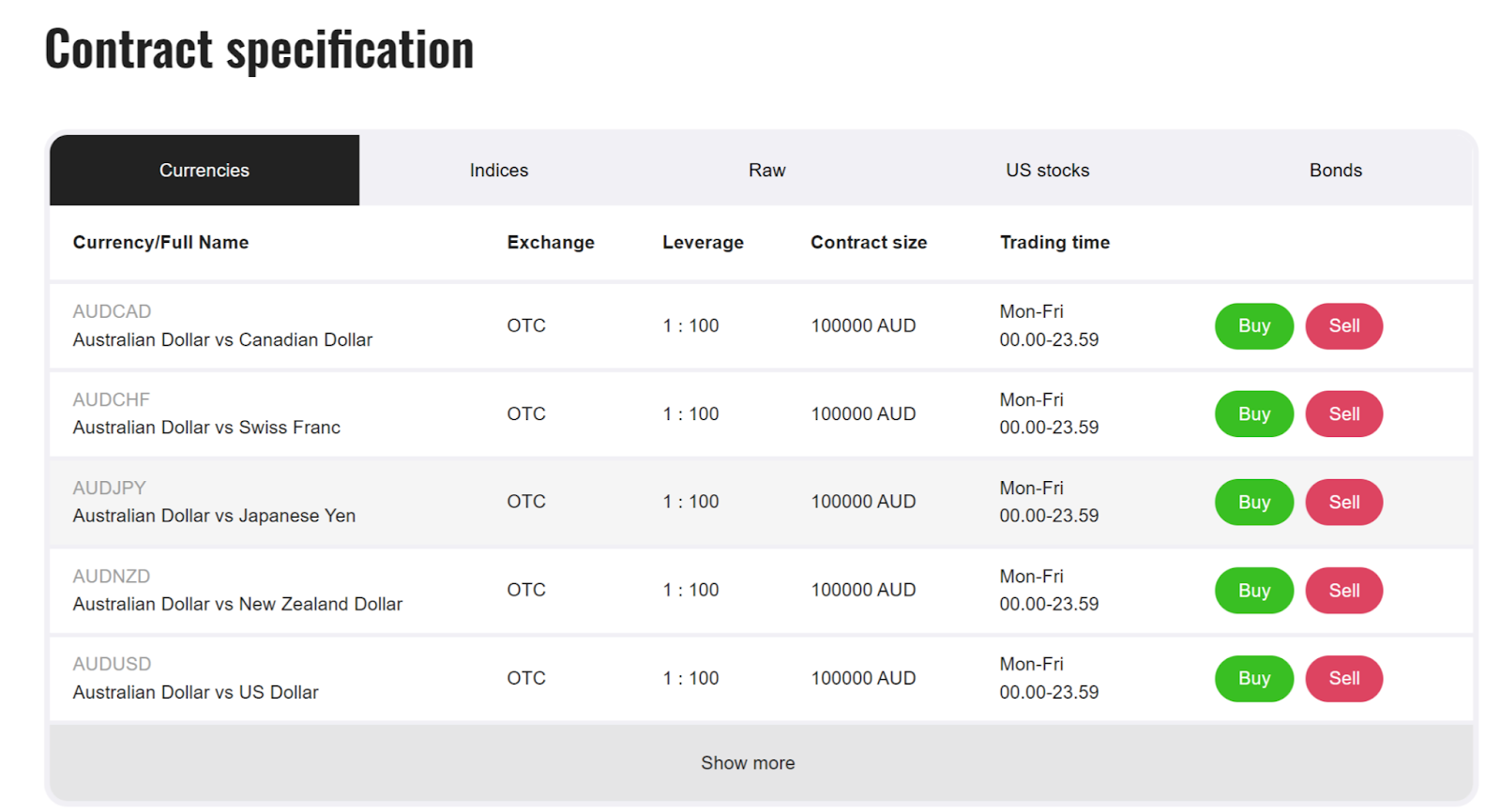This screenshot has width=1501, height=812.
Task: Click the AUDCAD symbol text
Action: pyautogui.click(x=112, y=311)
